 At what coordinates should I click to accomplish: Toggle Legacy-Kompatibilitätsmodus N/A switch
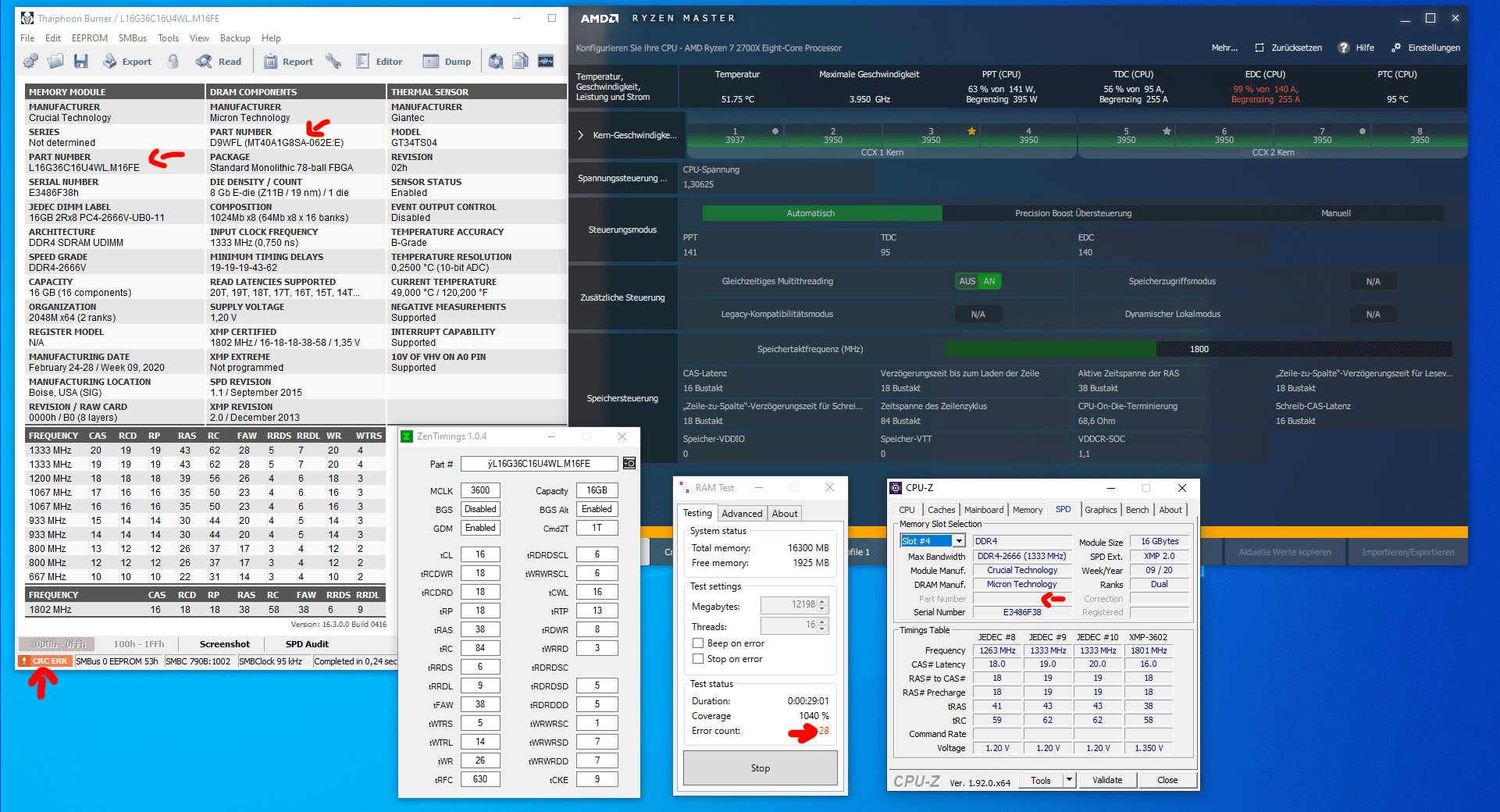pos(978,314)
